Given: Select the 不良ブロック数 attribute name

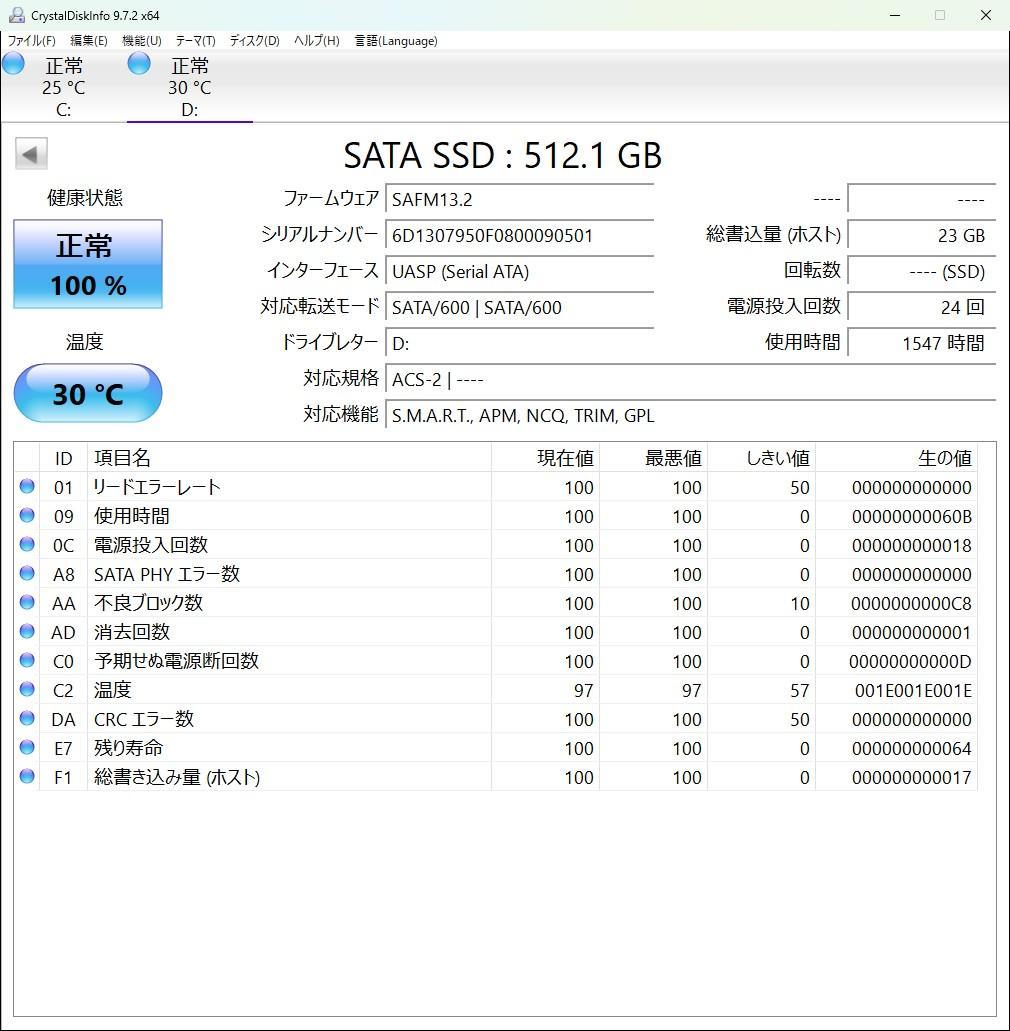Looking at the screenshot, I should pos(149,603).
